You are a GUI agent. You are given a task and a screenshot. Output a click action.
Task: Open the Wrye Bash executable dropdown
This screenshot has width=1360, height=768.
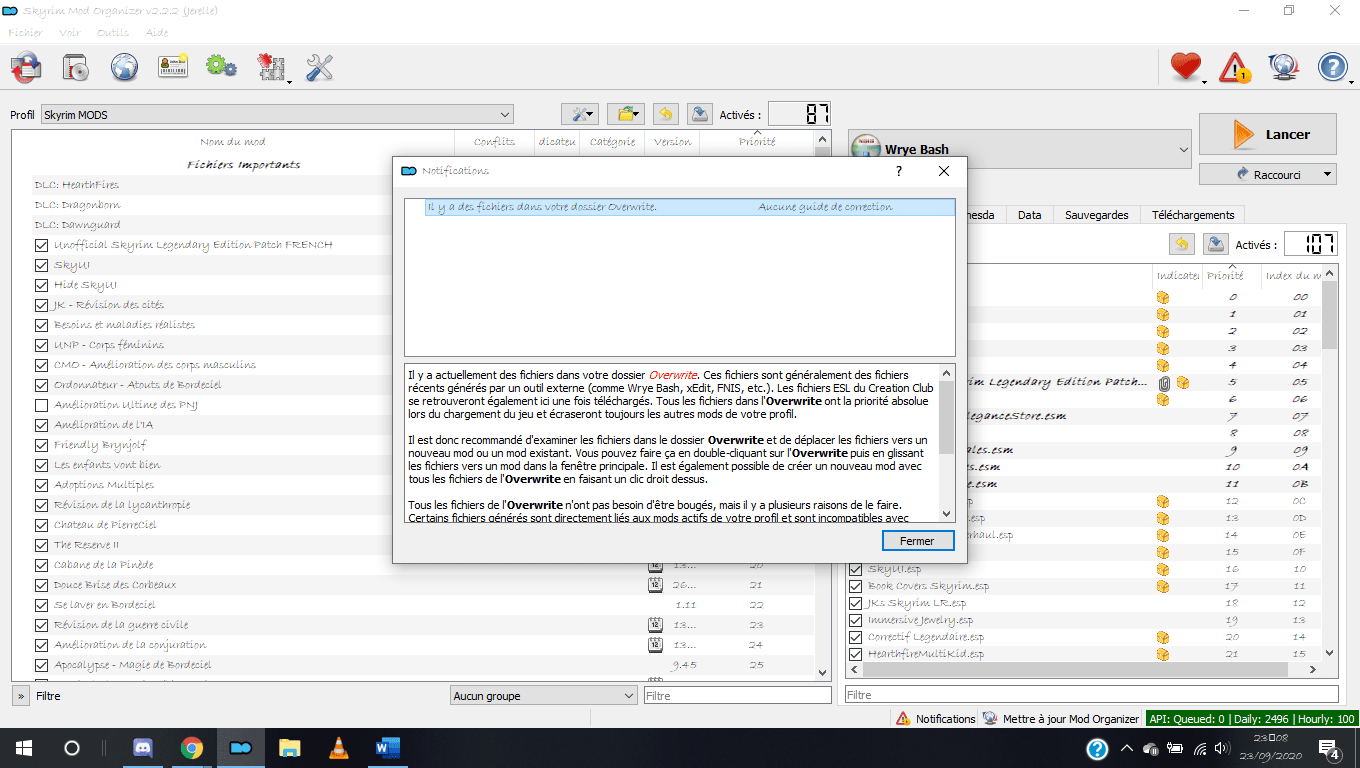coord(1019,149)
